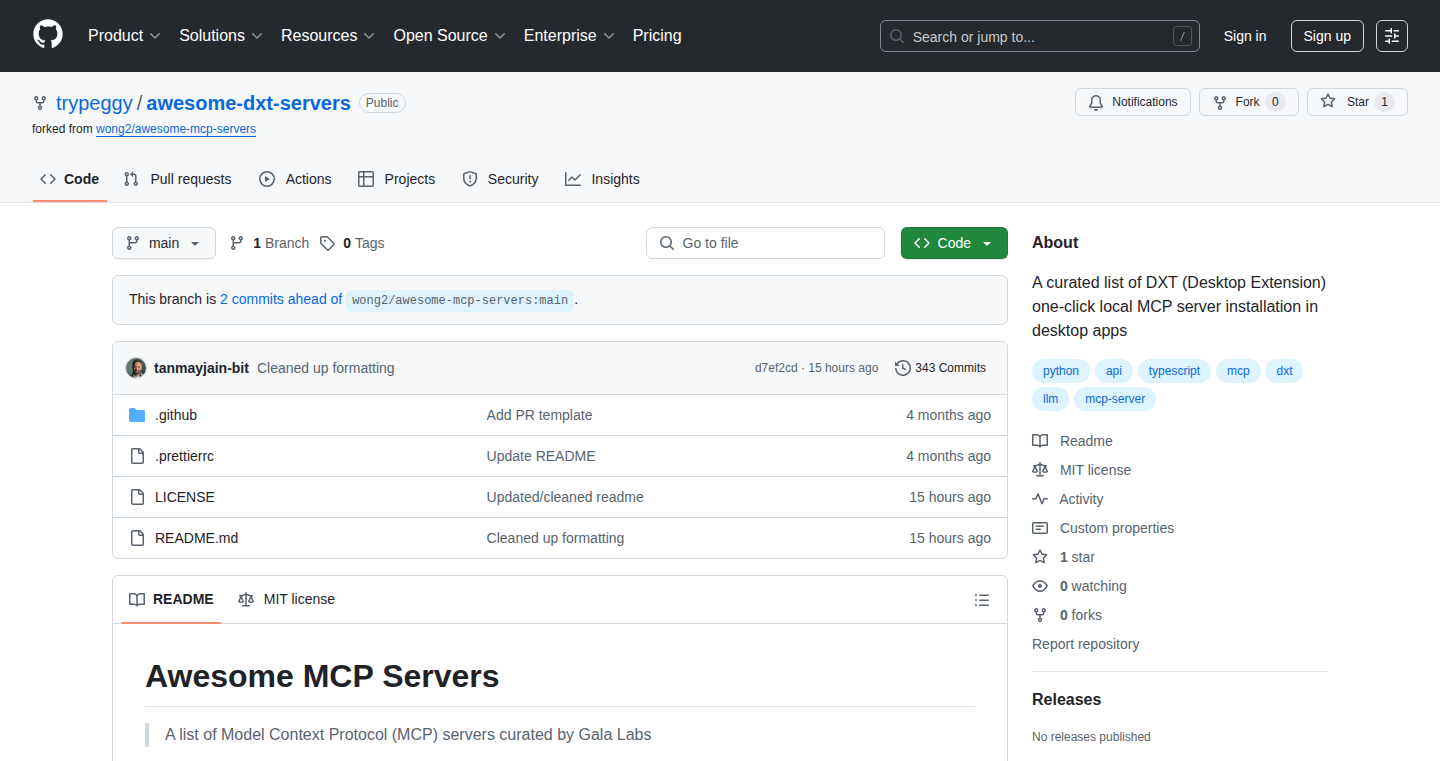Open the .prettierrc file
This screenshot has height=761, width=1440.
[x=184, y=456]
